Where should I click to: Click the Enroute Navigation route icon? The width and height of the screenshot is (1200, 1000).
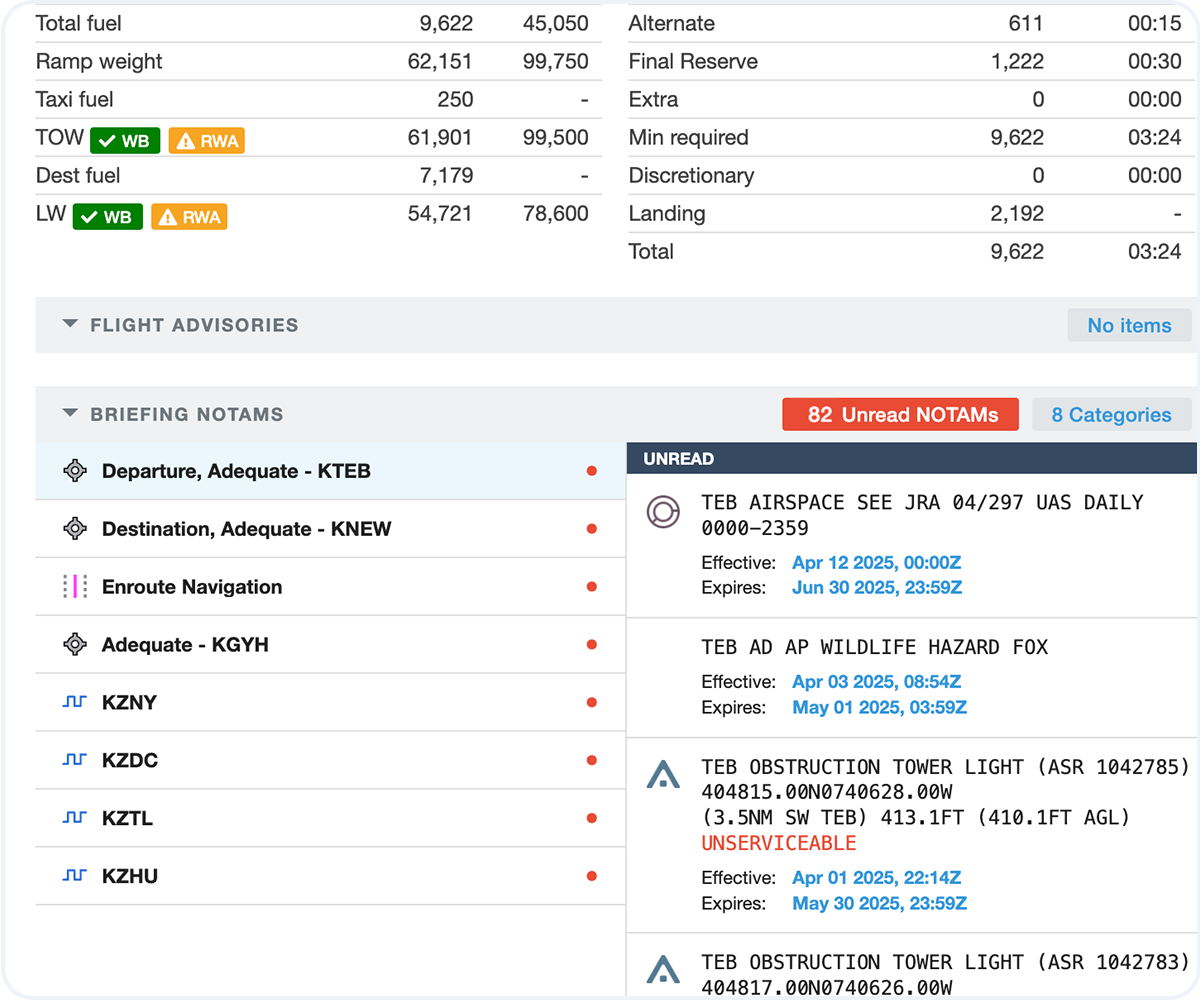tap(75, 587)
